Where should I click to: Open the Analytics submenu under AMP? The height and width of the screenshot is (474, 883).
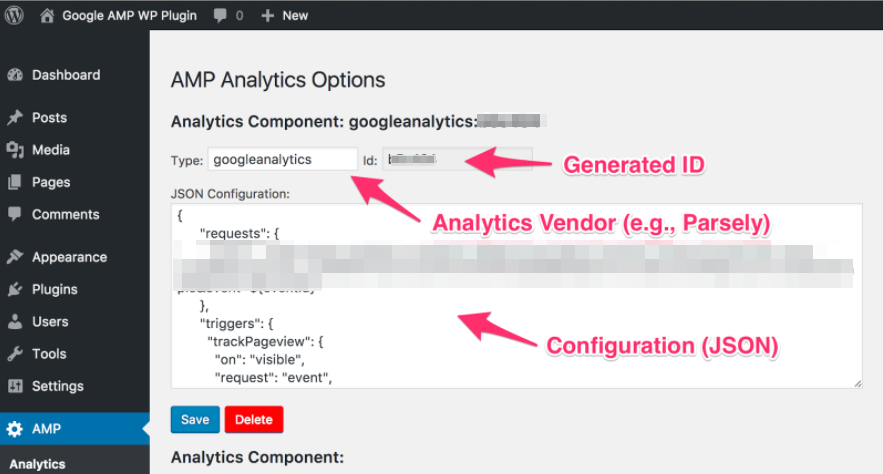(37, 464)
